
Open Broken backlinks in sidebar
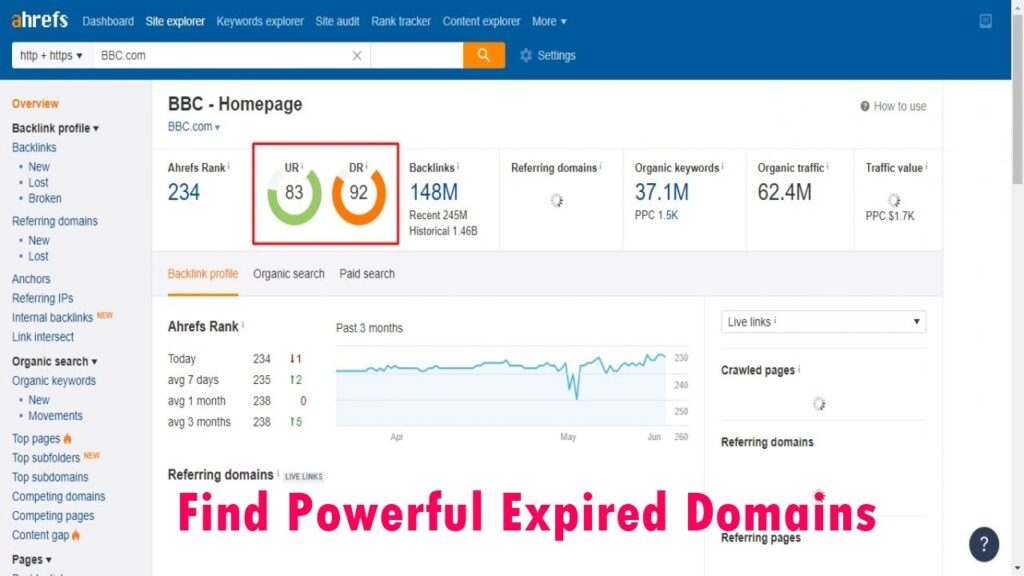[x=44, y=199]
